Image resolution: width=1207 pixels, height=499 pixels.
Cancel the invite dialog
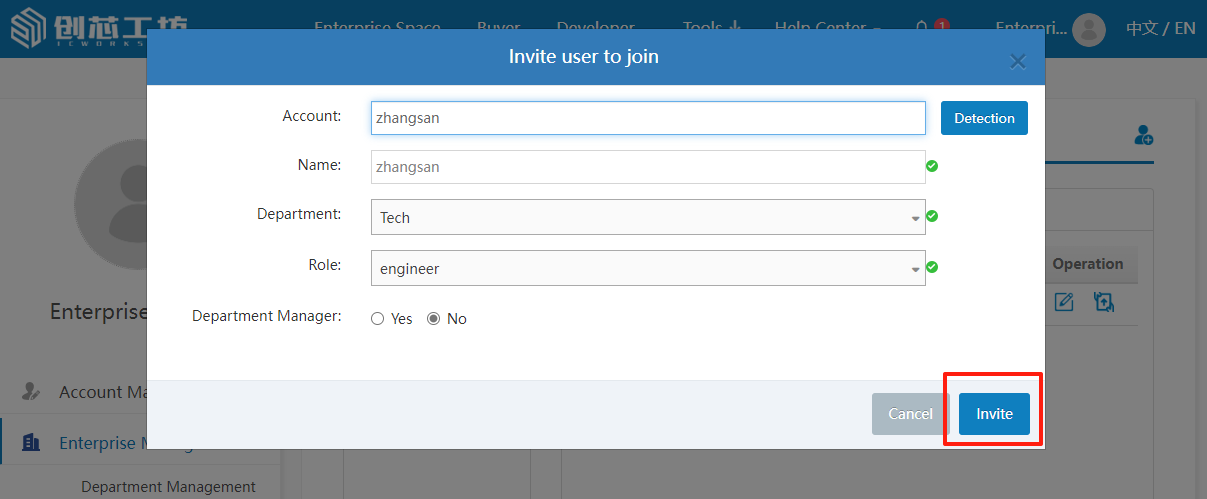[910, 414]
